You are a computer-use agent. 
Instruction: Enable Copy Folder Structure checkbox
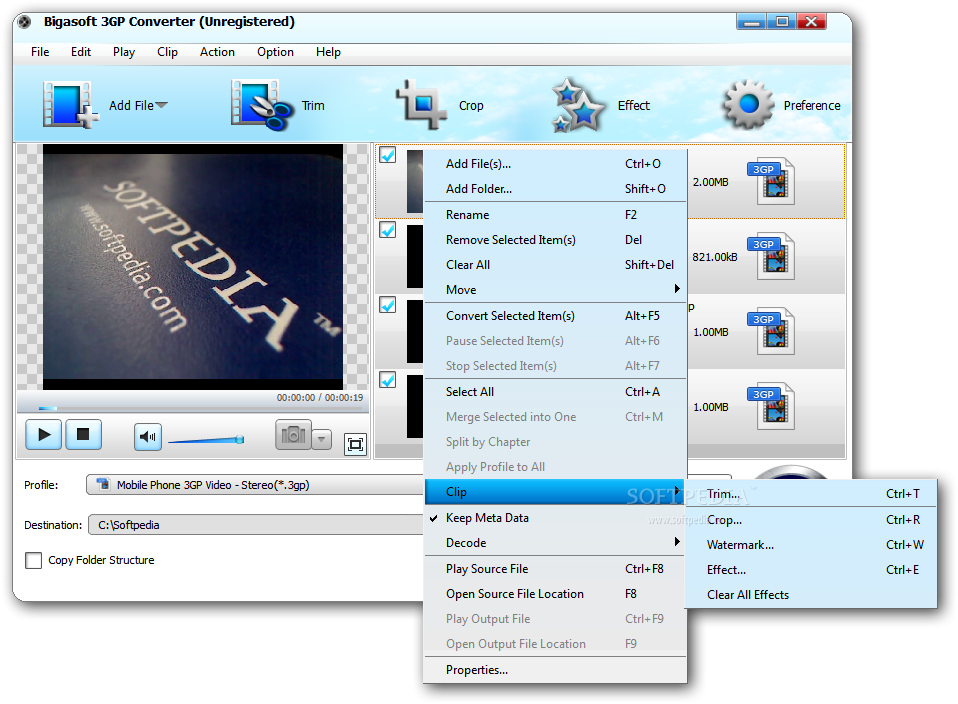click(x=34, y=560)
